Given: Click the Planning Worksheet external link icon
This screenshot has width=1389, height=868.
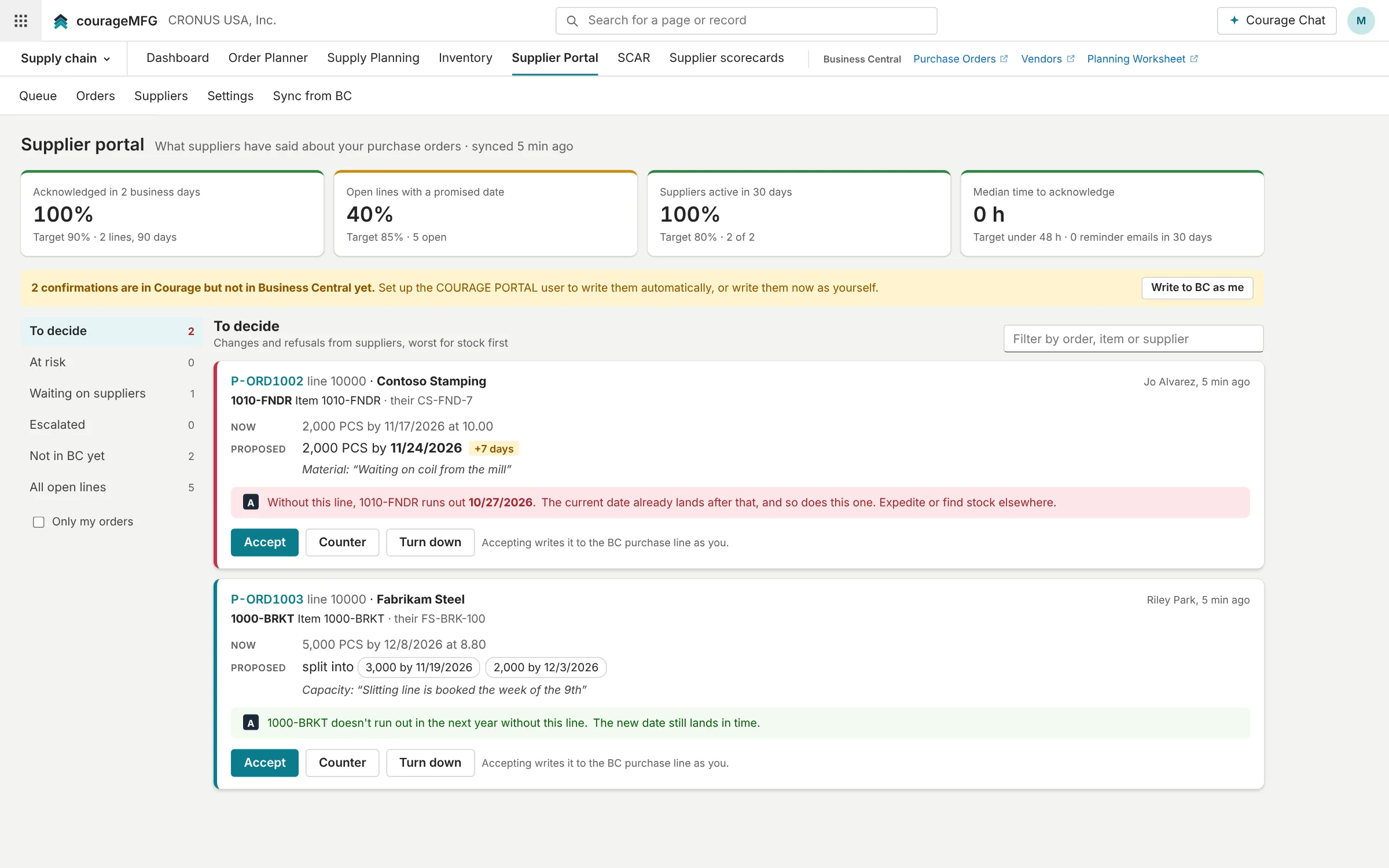Looking at the screenshot, I should 1193,58.
